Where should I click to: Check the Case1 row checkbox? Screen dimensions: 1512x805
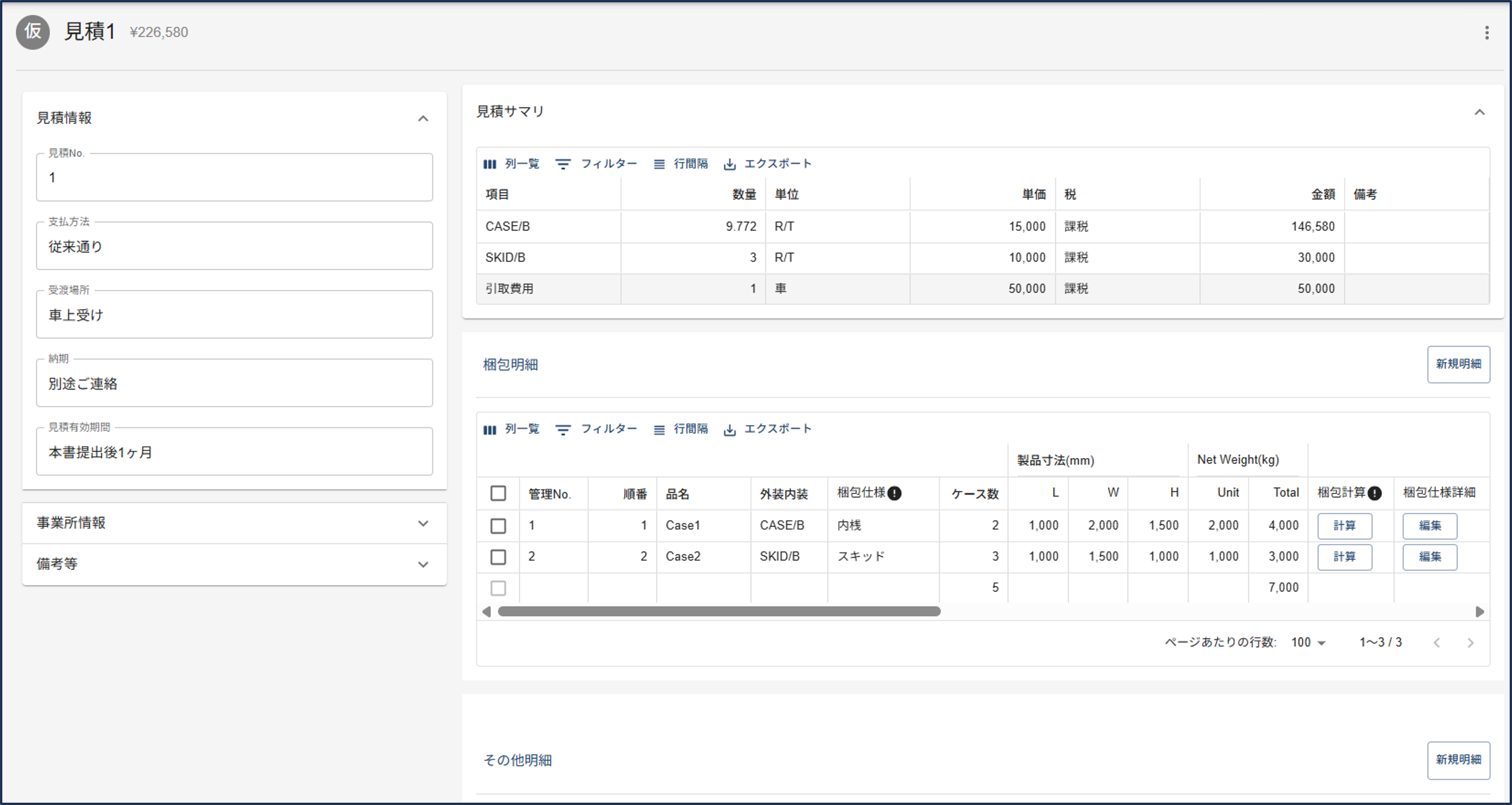[x=498, y=526]
